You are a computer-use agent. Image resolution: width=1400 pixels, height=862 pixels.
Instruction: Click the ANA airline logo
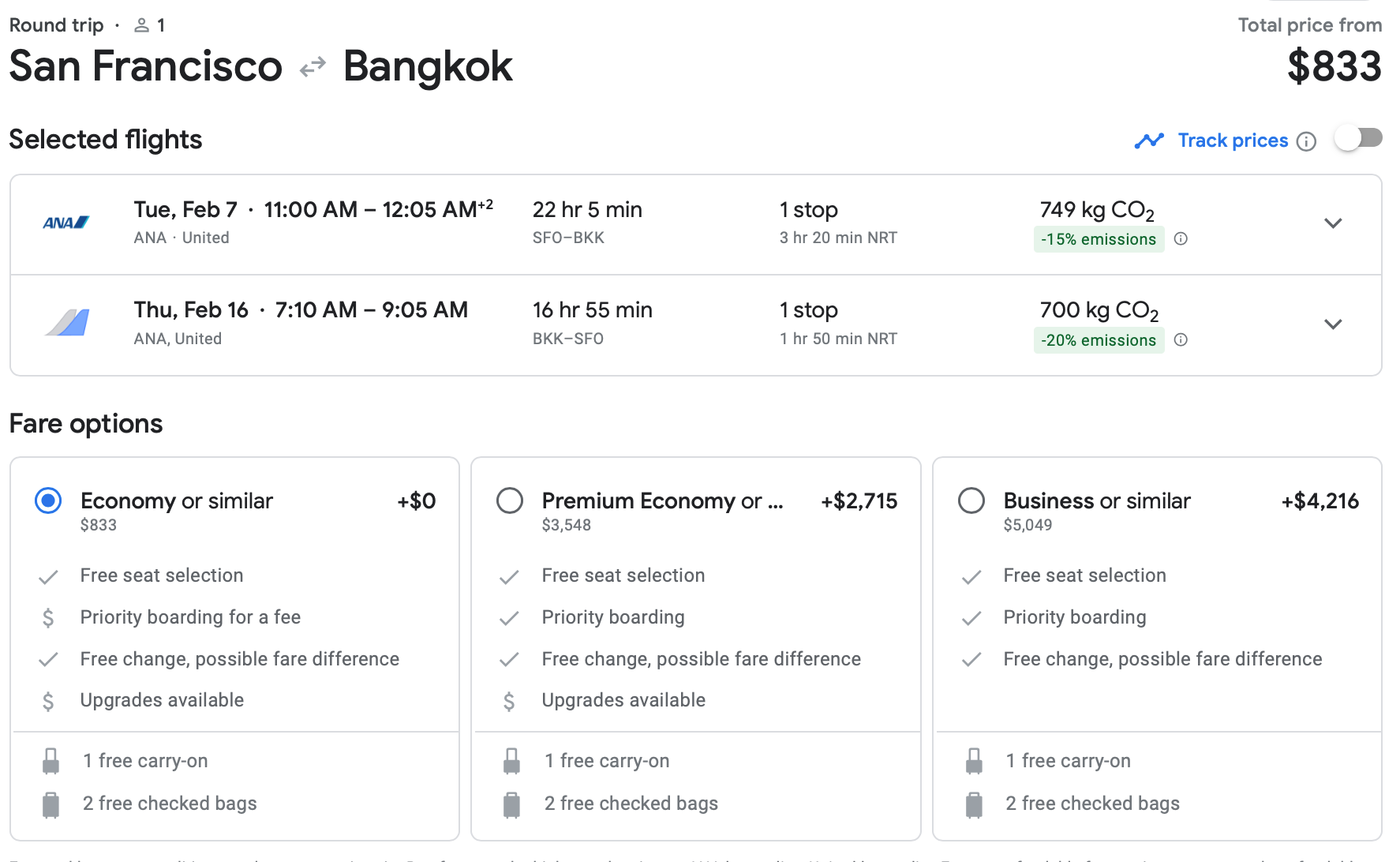(x=66, y=223)
